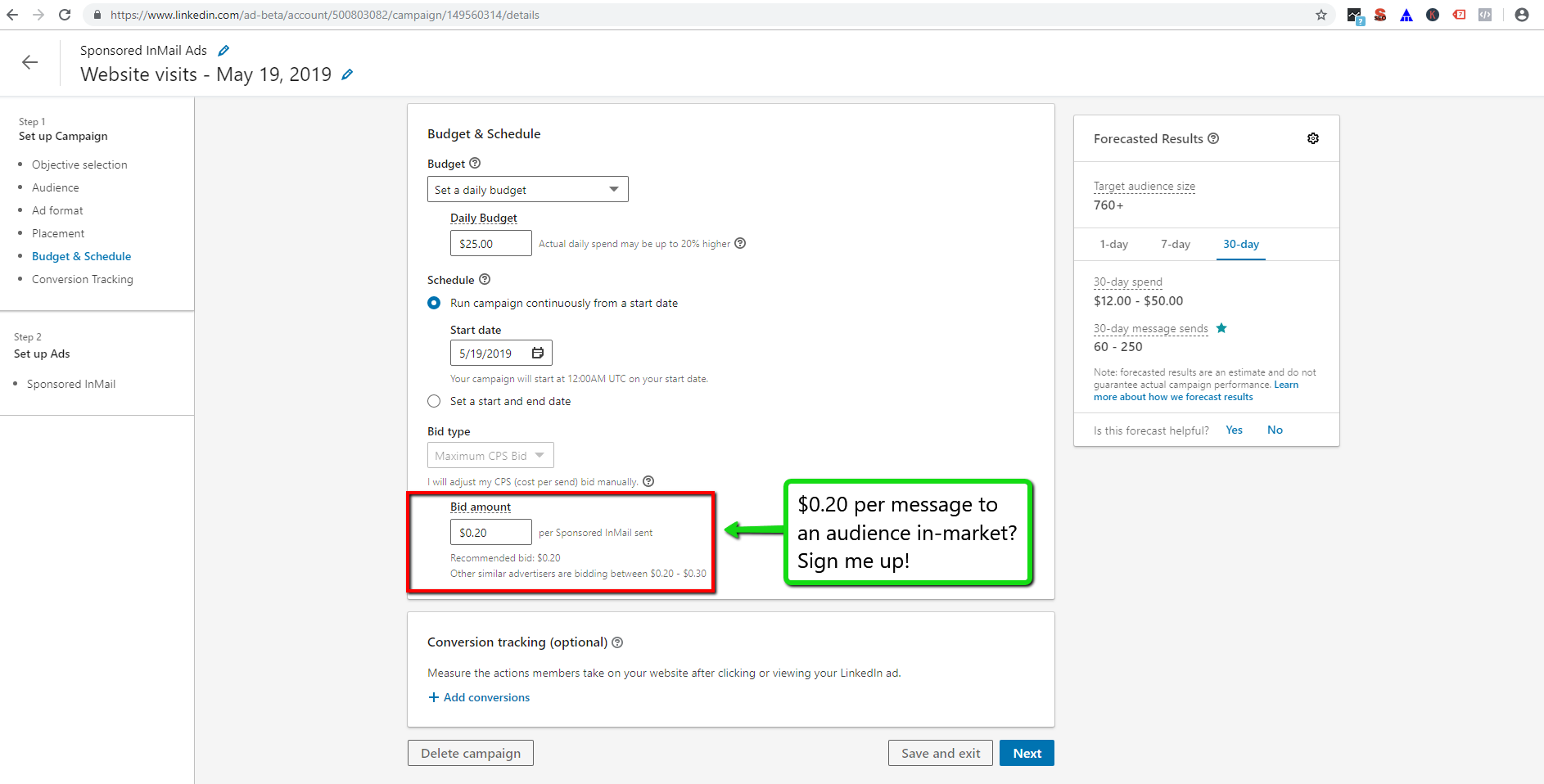
Task: Select the Audience step in the left sidebar
Action: [55, 187]
